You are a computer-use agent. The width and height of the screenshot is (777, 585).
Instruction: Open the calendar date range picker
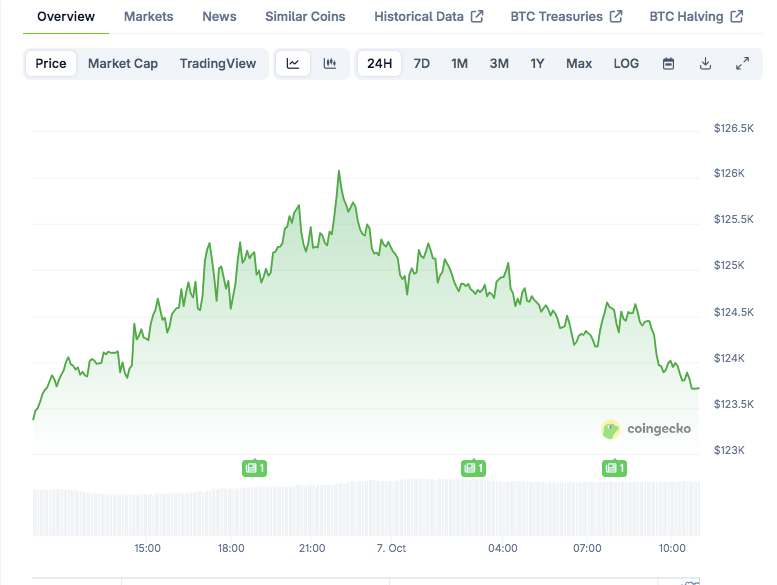point(669,64)
